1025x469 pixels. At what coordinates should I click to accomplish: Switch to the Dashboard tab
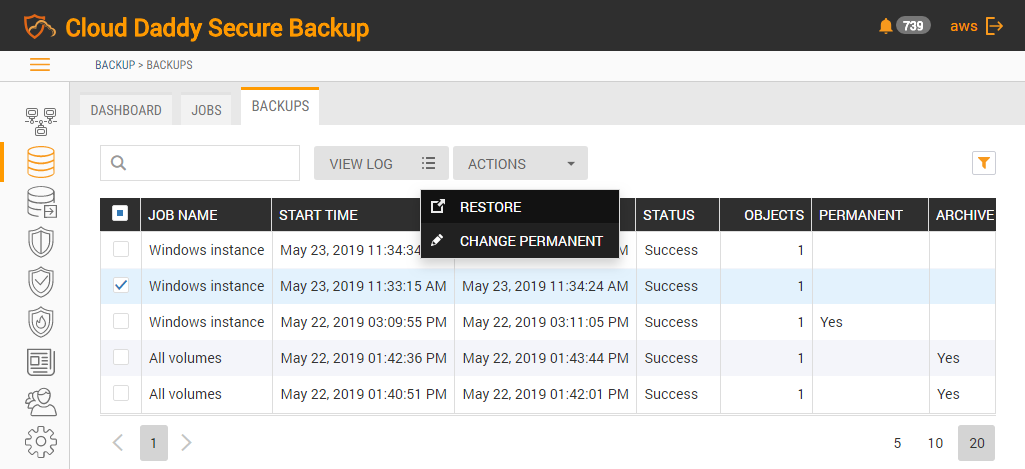tap(126, 111)
